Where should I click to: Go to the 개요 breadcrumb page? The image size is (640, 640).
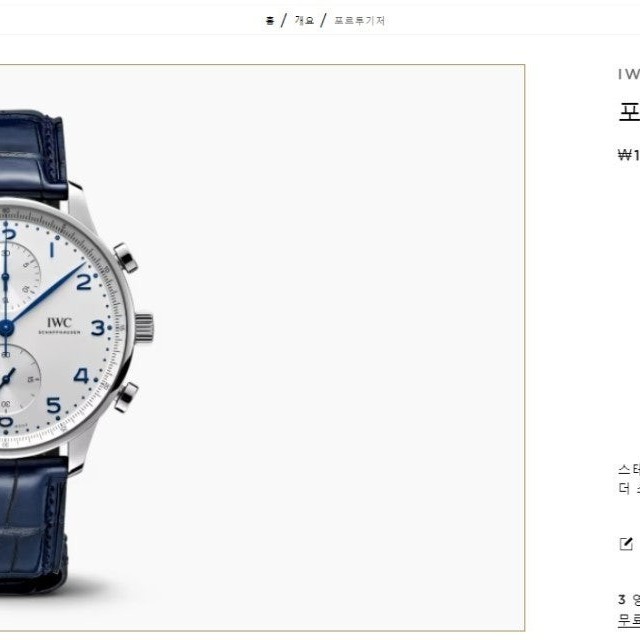point(304,20)
